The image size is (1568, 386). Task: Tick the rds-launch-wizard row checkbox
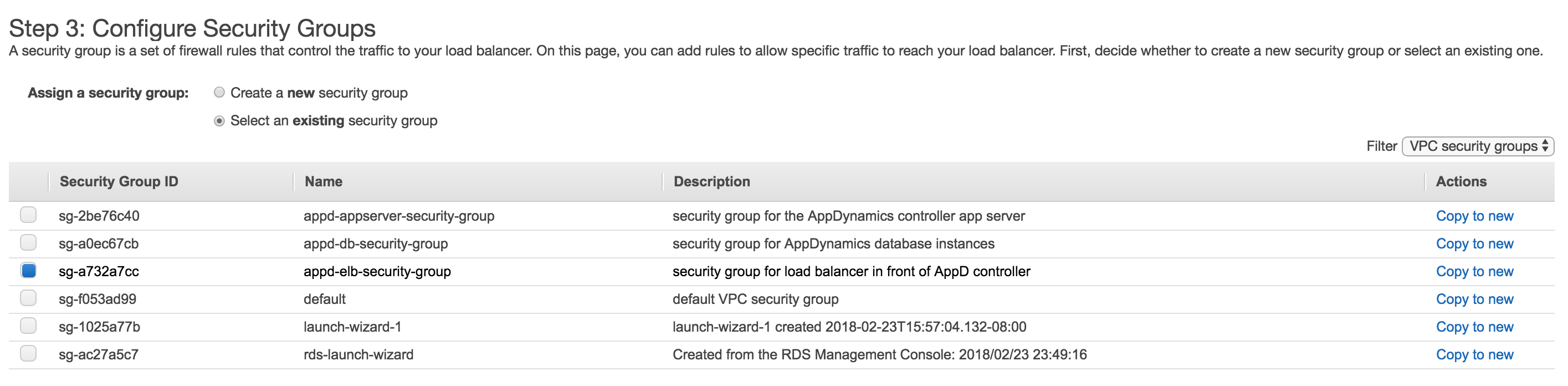click(28, 354)
